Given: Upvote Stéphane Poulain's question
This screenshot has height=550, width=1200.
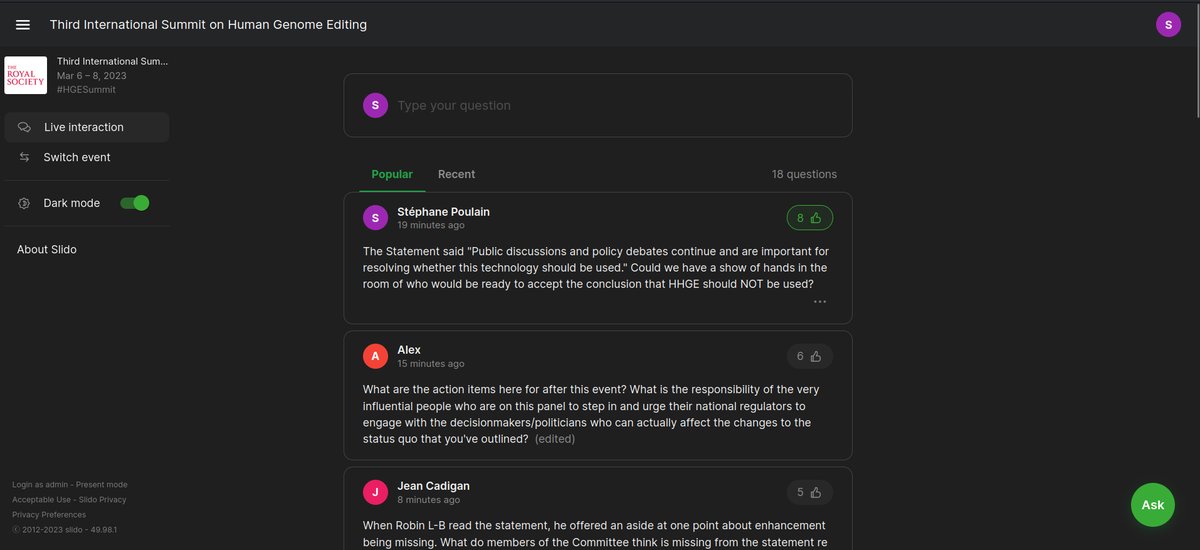Looking at the screenshot, I should pos(809,217).
